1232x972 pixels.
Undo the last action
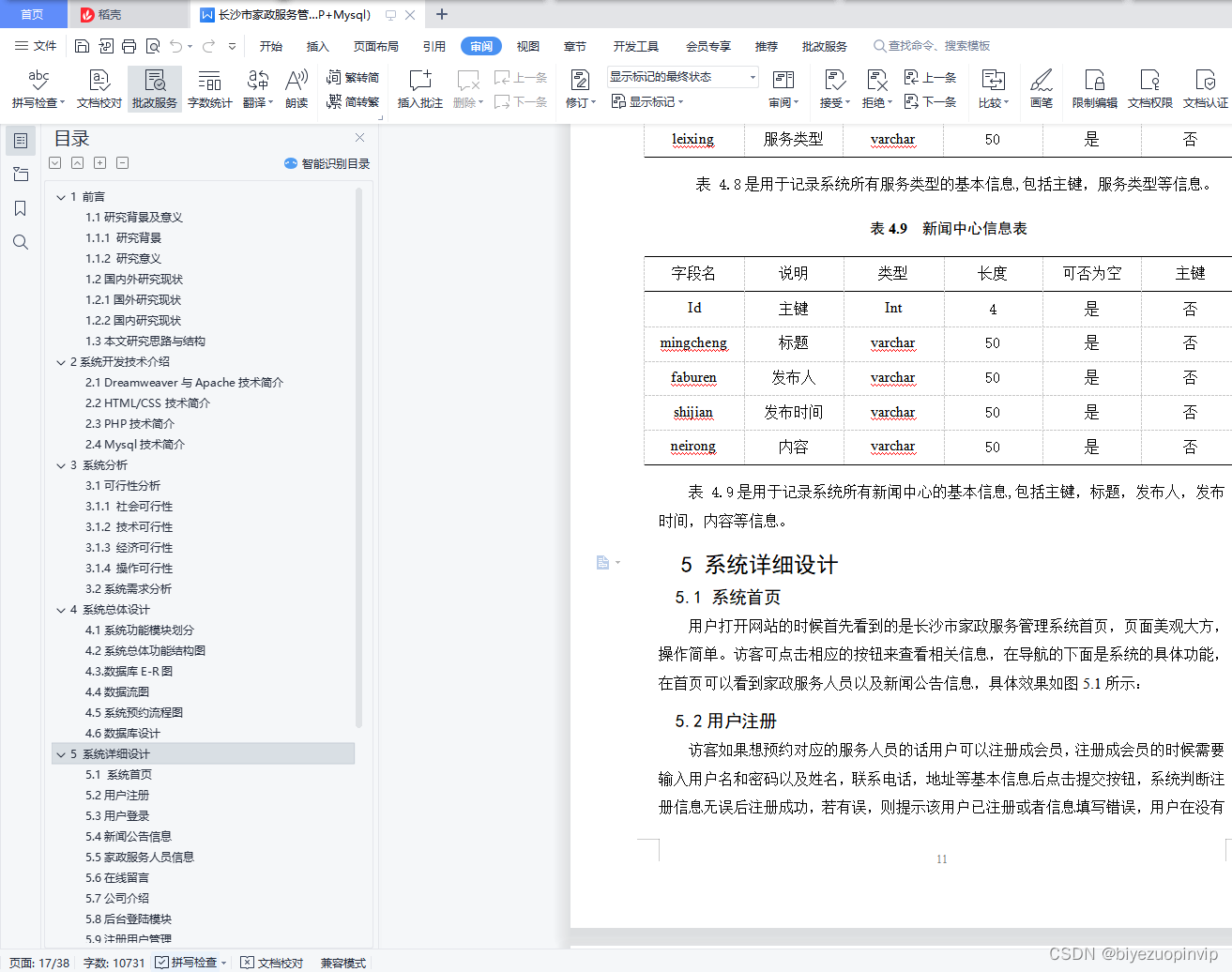[175, 46]
